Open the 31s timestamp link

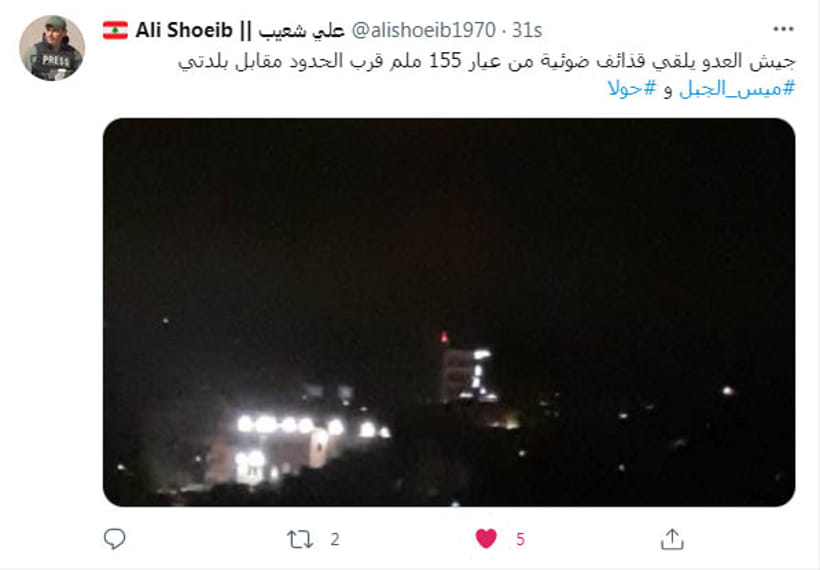527,30
